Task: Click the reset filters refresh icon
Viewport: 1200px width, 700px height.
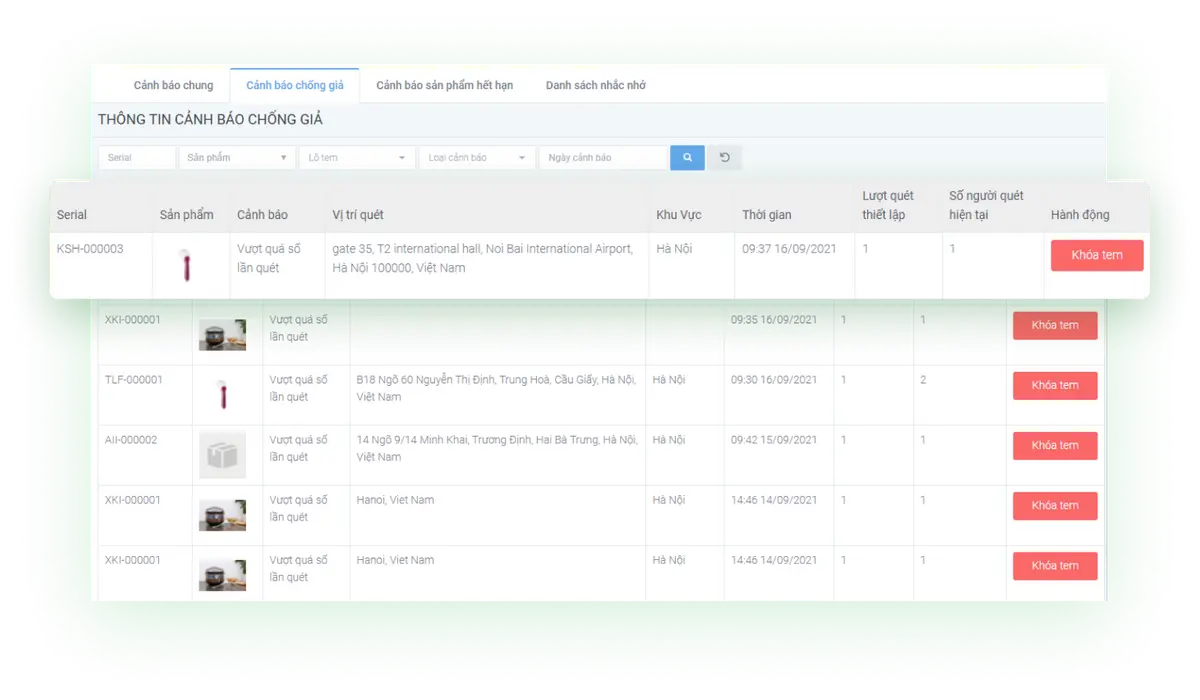Action: click(x=724, y=158)
